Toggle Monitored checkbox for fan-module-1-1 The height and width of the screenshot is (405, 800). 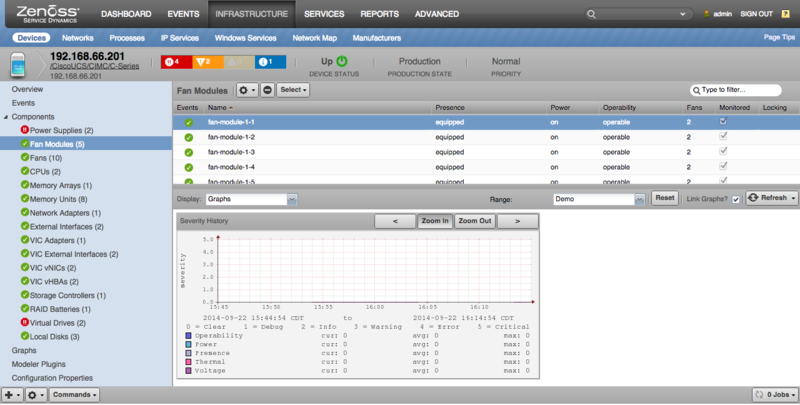point(723,121)
